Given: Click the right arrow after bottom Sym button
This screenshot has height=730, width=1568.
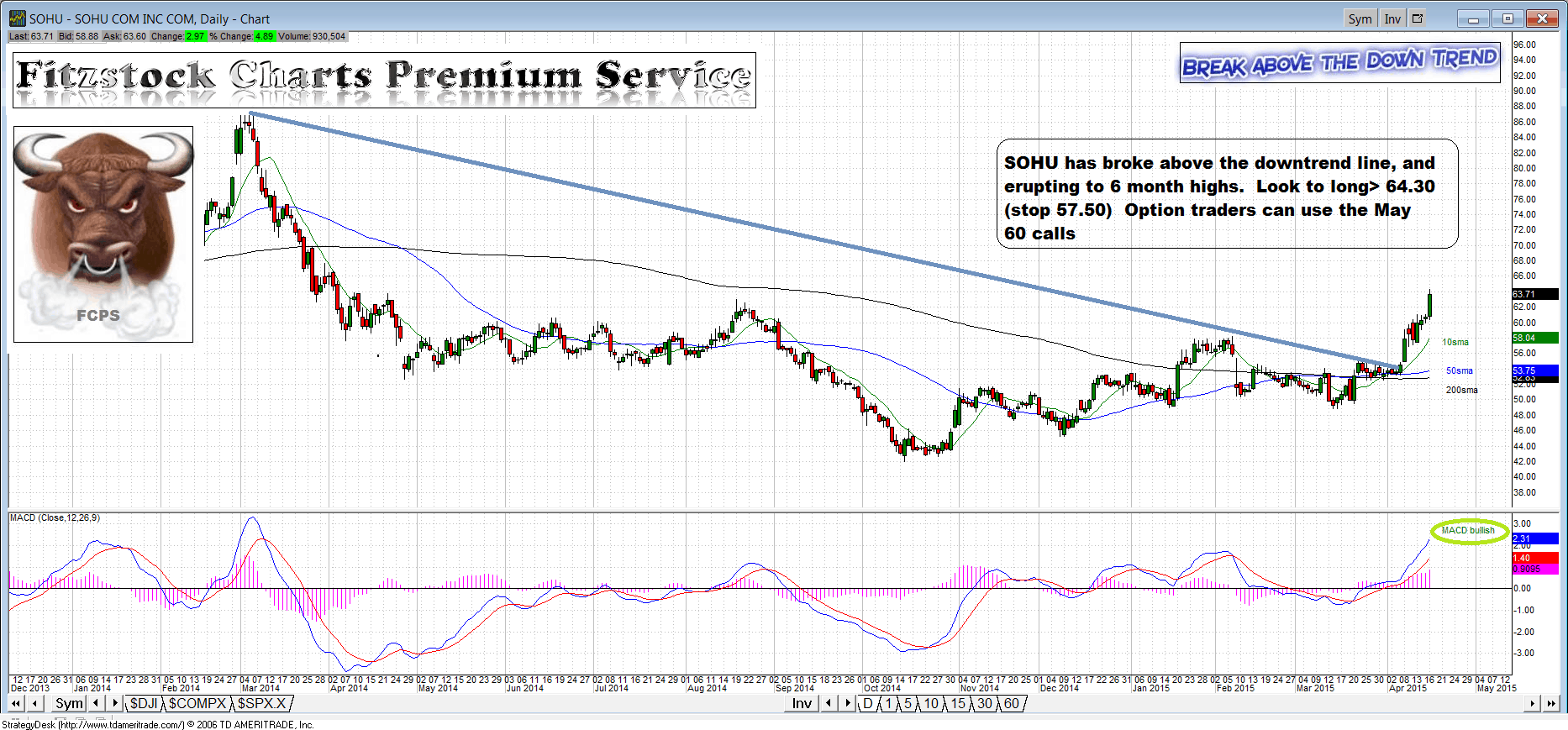Looking at the screenshot, I should point(115,704).
